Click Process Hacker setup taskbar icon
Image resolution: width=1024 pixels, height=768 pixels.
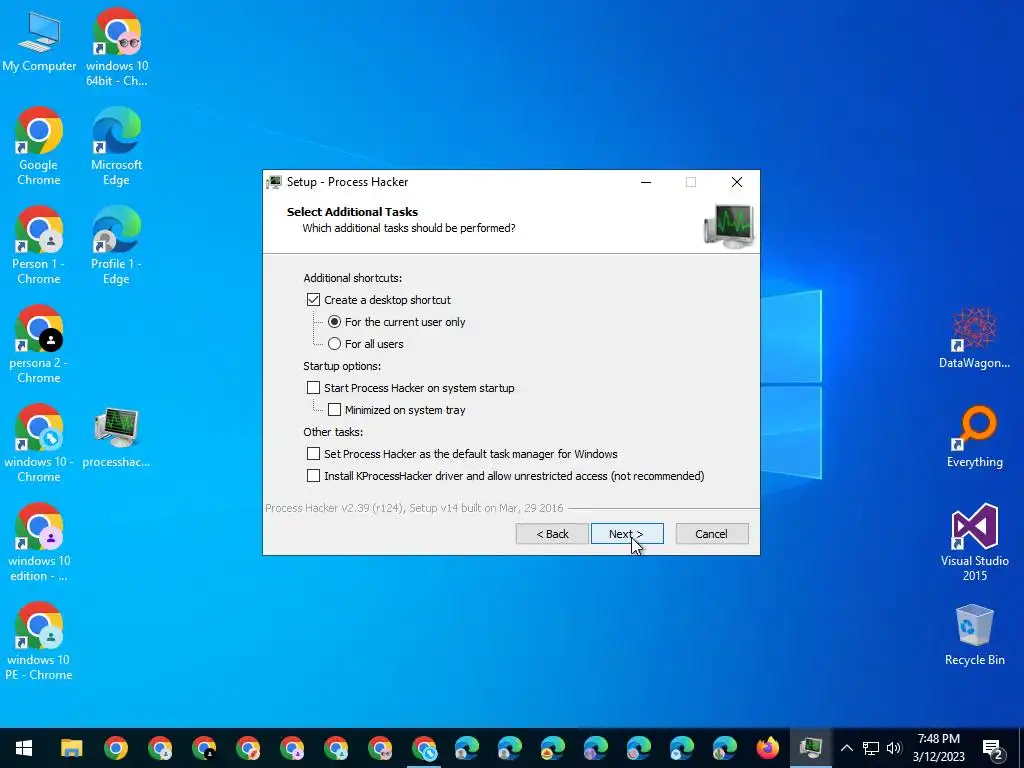pyautogui.click(x=811, y=748)
